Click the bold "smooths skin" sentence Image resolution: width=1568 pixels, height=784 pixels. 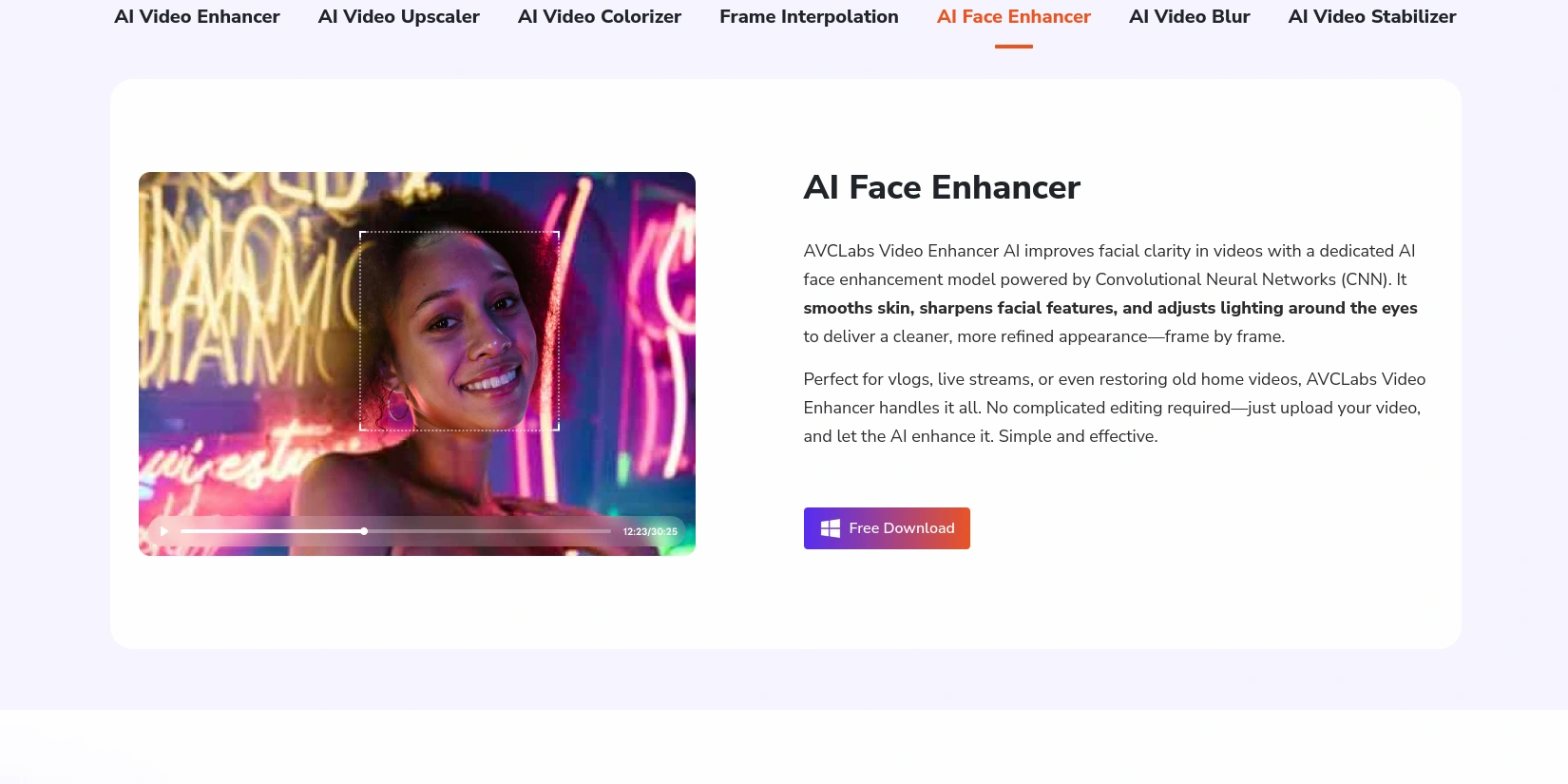(1109, 308)
